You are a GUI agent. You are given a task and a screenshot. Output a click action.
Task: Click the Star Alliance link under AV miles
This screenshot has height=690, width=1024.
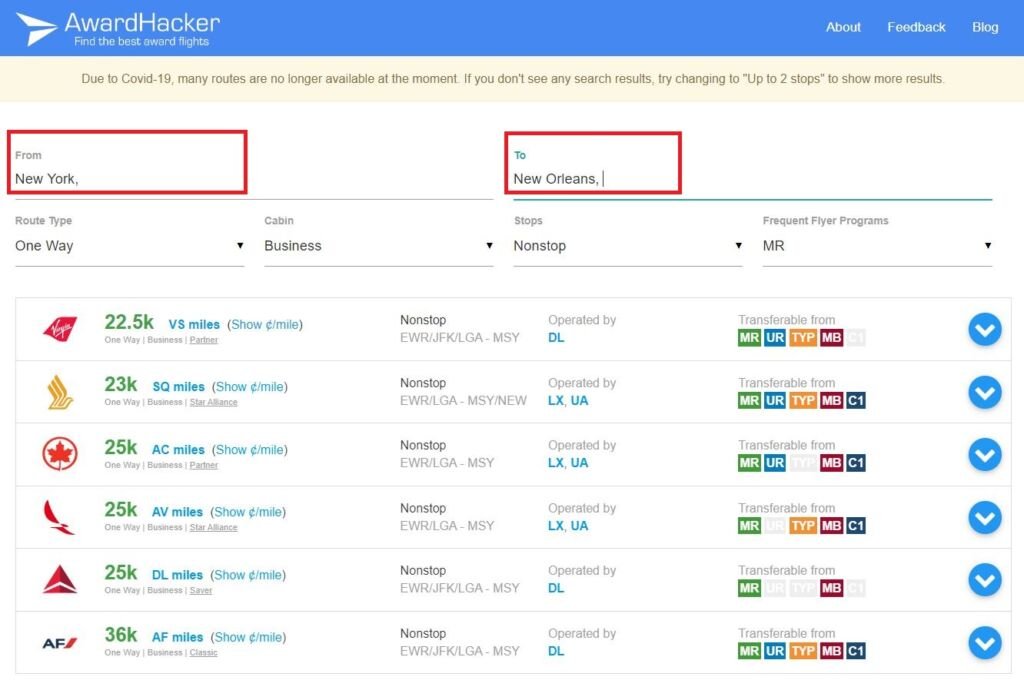(213, 527)
